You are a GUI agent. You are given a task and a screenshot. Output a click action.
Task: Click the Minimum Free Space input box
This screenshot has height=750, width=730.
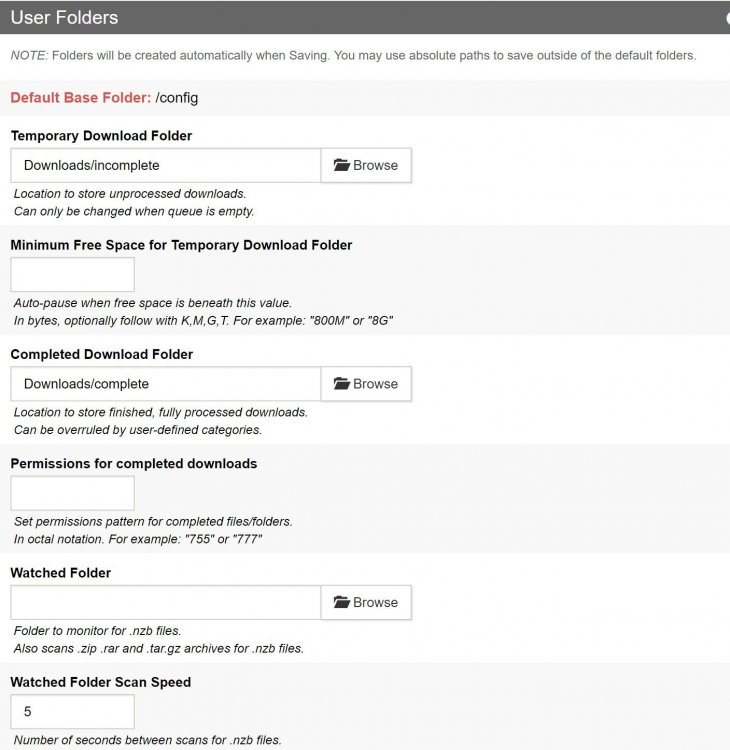tap(72, 275)
